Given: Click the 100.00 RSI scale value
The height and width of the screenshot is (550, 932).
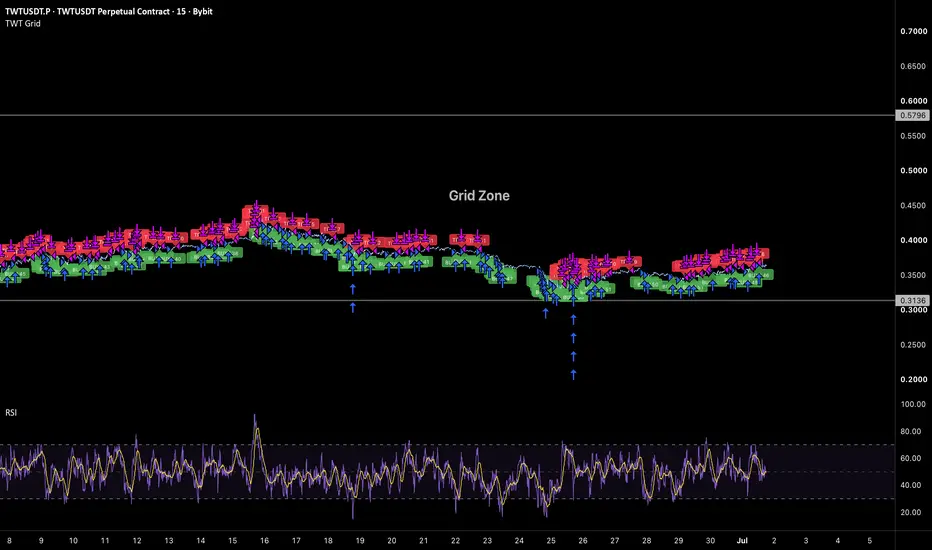Looking at the screenshot, I should click(x=913, y=404).
